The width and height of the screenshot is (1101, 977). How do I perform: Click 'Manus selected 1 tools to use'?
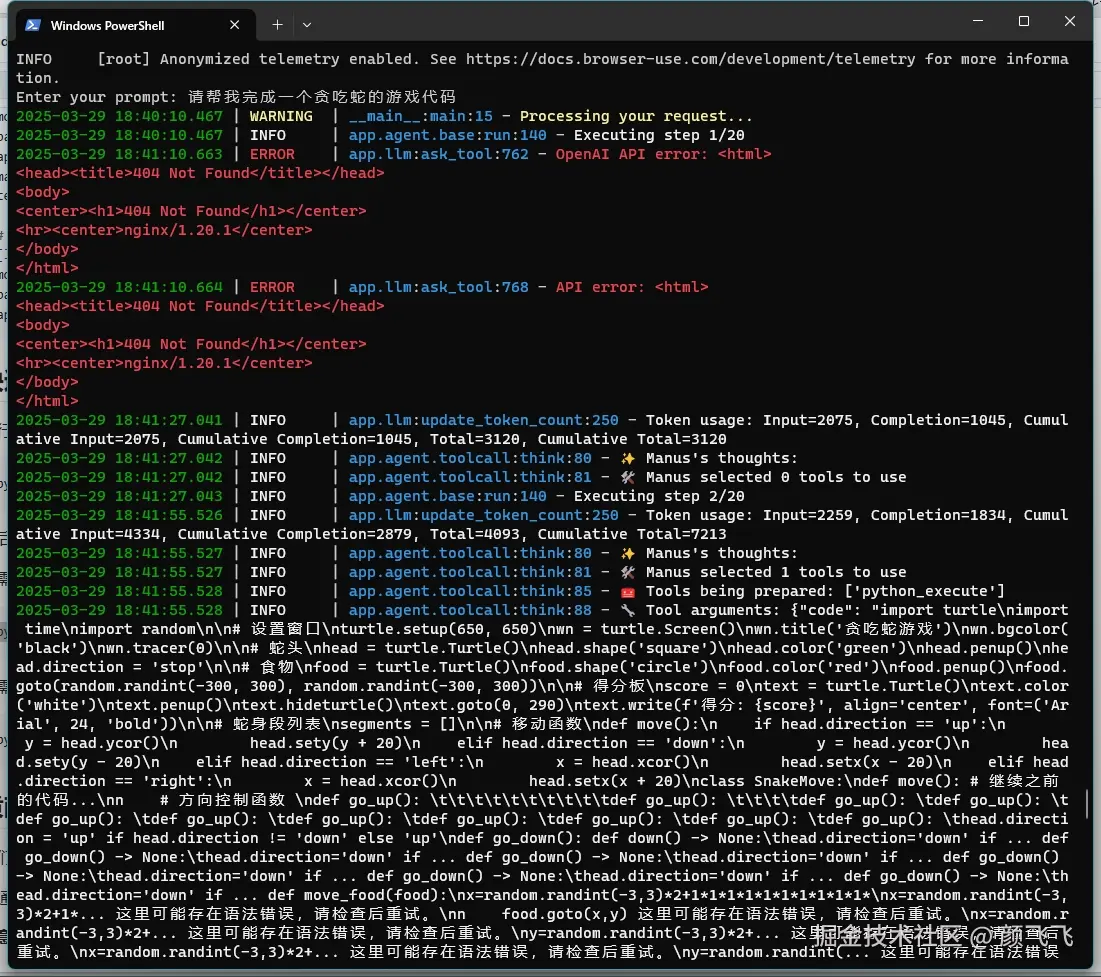pos(776,572)
